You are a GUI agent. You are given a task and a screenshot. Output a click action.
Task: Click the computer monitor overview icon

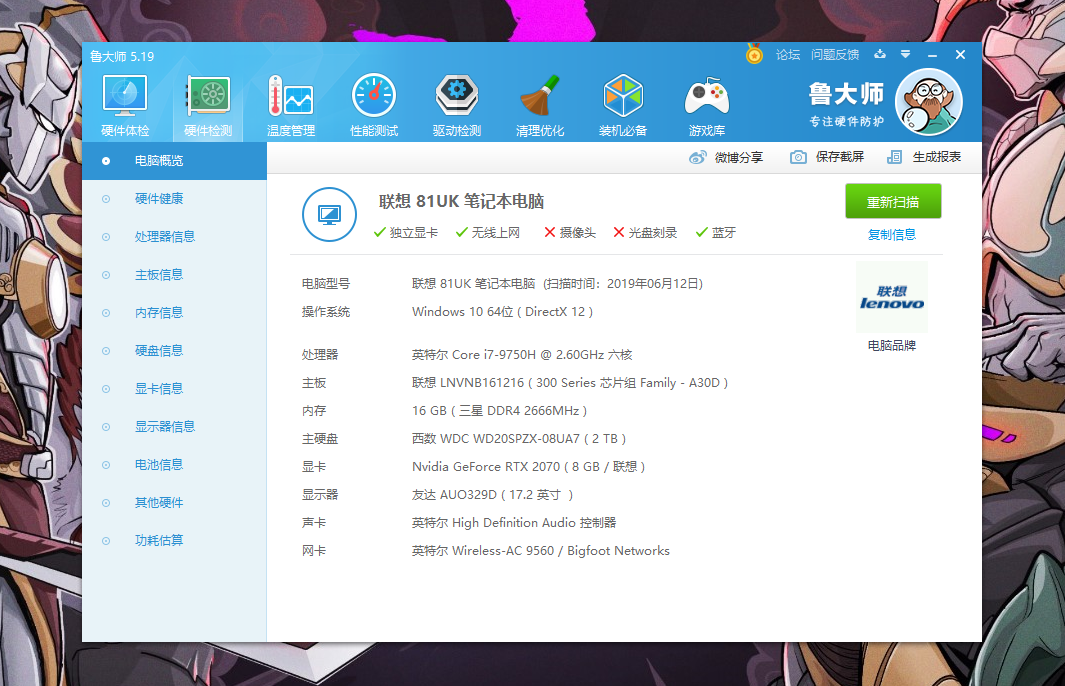click(x=329, y=215)
